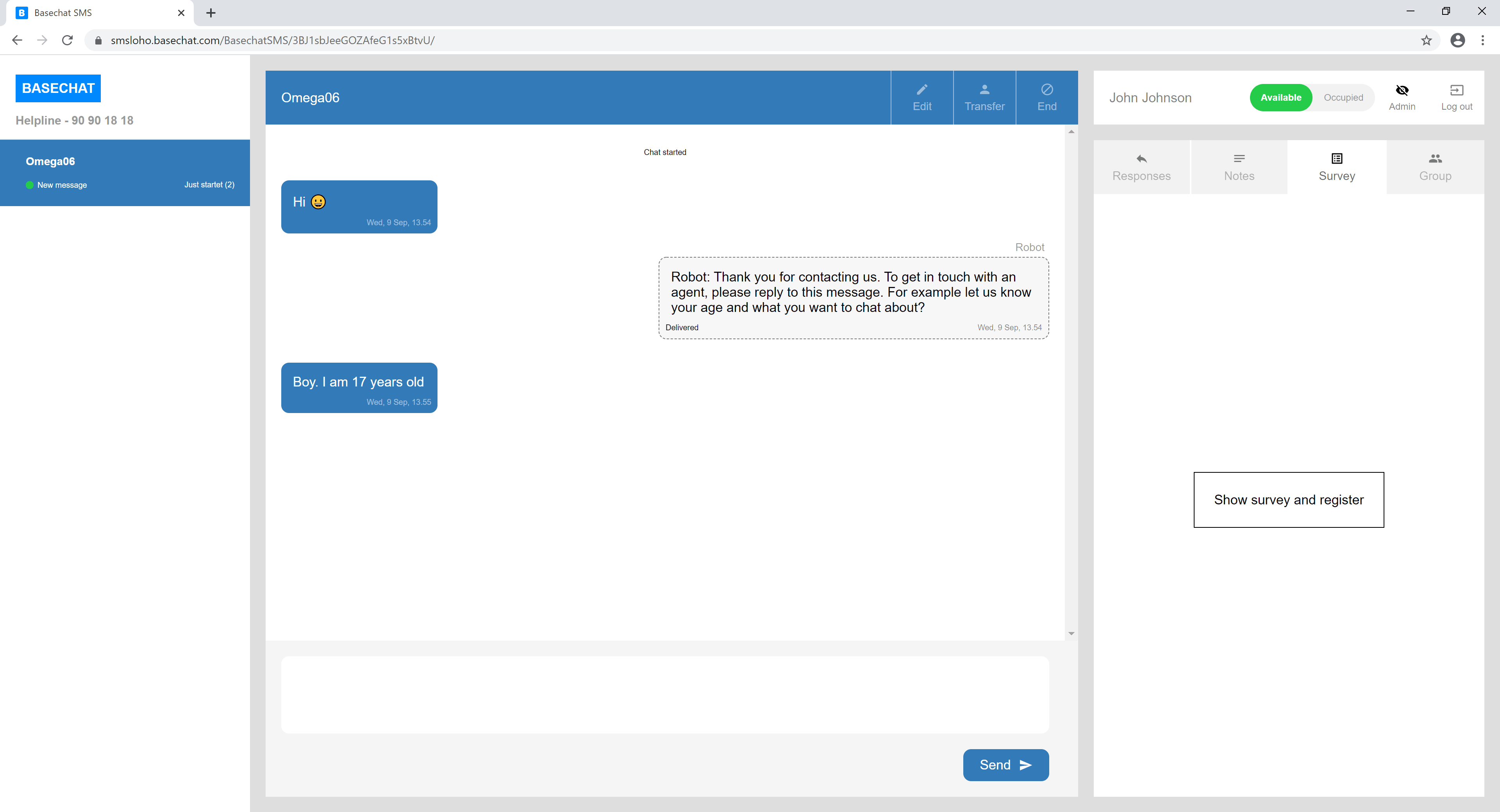
Task: Open Transfer person icon for chat
Action: tap(984, 90)
